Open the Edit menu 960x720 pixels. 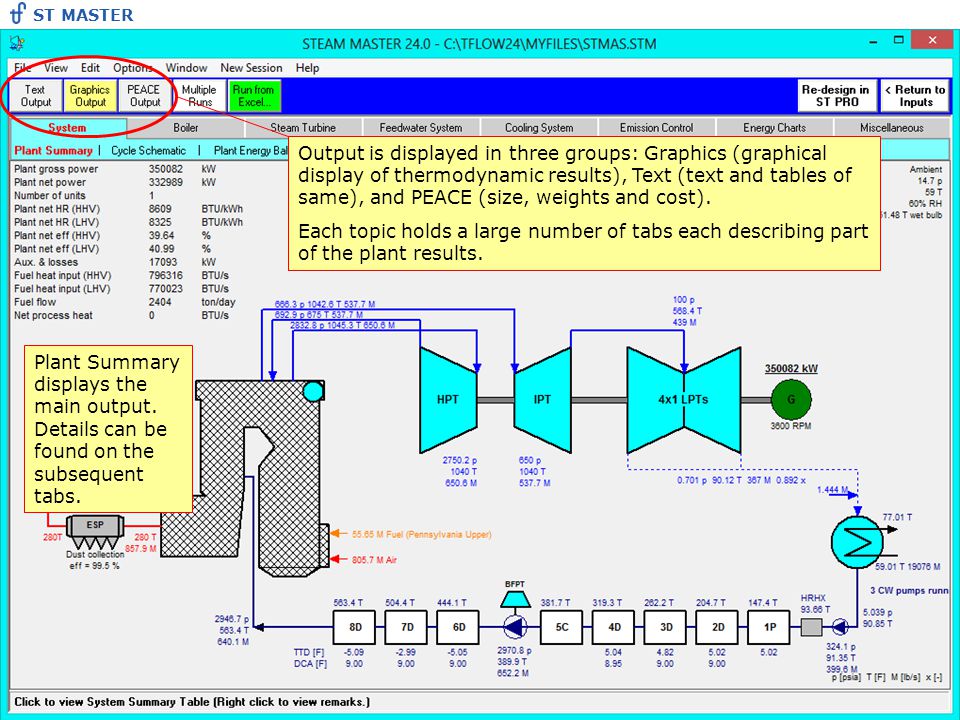pyautogui.click(x=90, y=68)
